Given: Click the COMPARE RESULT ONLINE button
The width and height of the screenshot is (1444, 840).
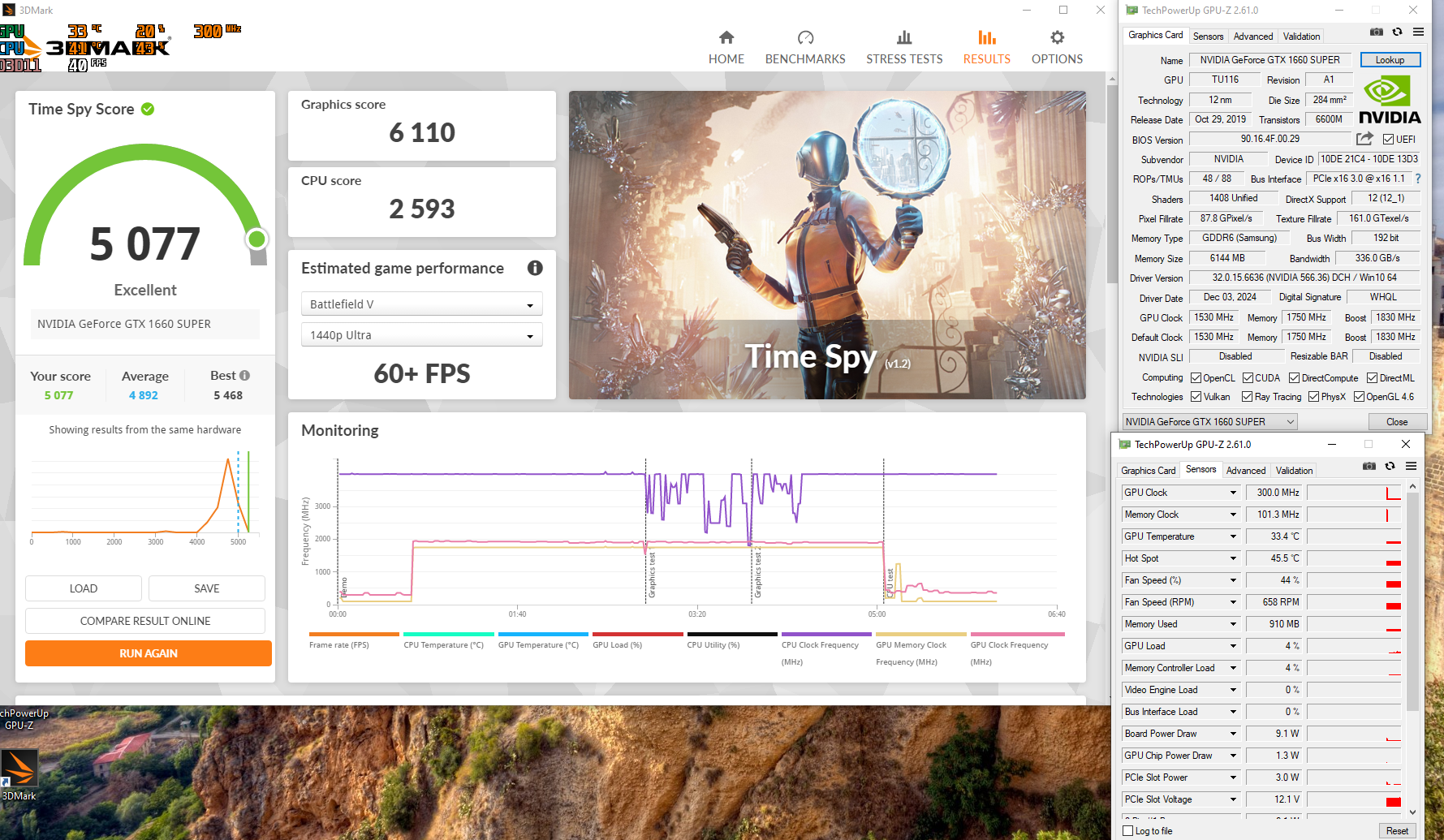Looking at the screenshot, I should [x=145, y=621].
